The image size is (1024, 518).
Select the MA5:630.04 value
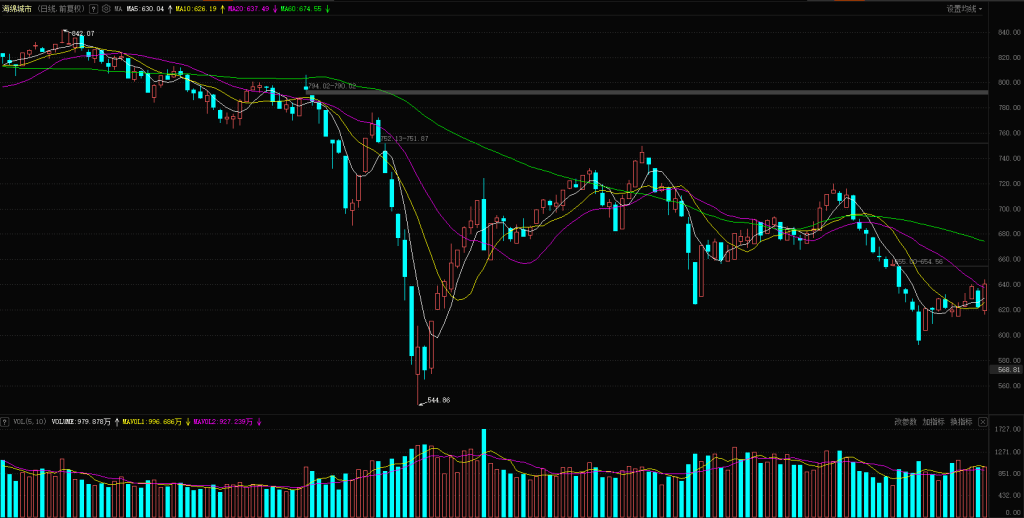click(145, 9)
